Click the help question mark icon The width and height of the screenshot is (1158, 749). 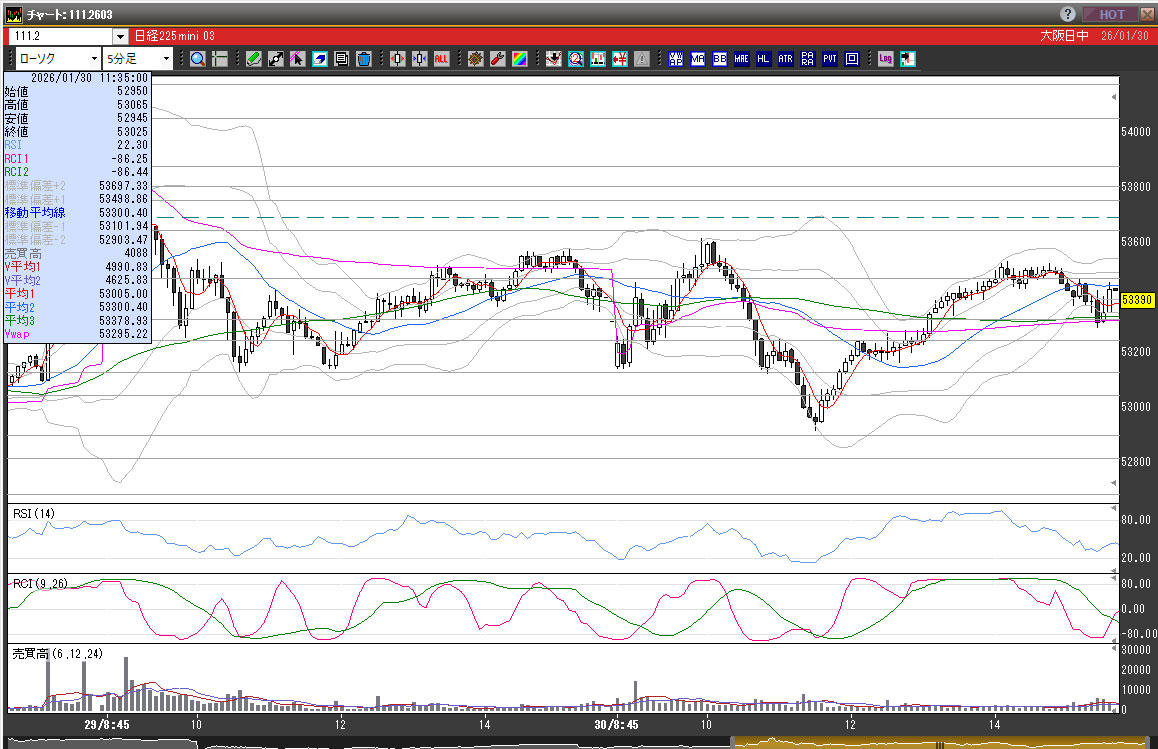click(x=1068, y=14)
